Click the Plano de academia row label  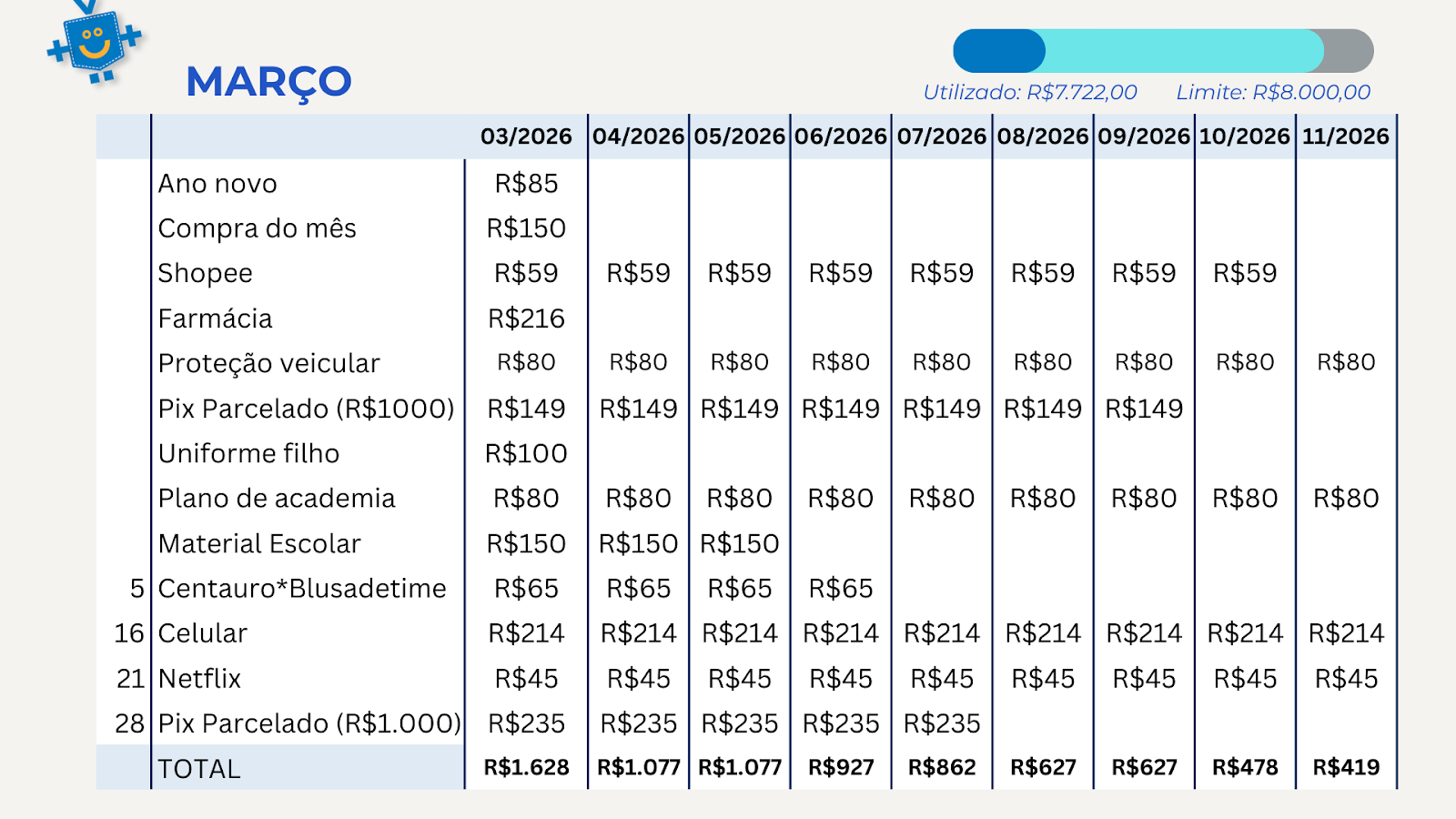click(x=277, y=499)
